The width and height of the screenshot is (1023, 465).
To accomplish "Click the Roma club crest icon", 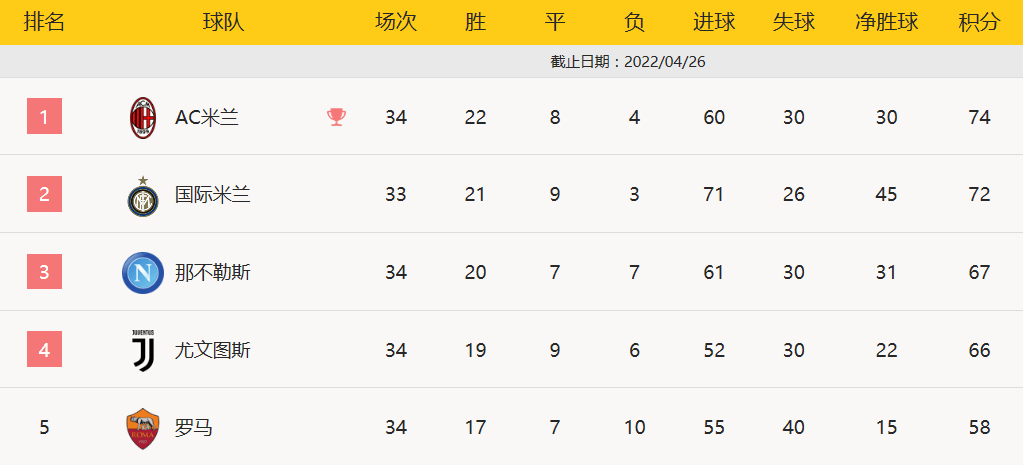I will (x=143, y=428).
